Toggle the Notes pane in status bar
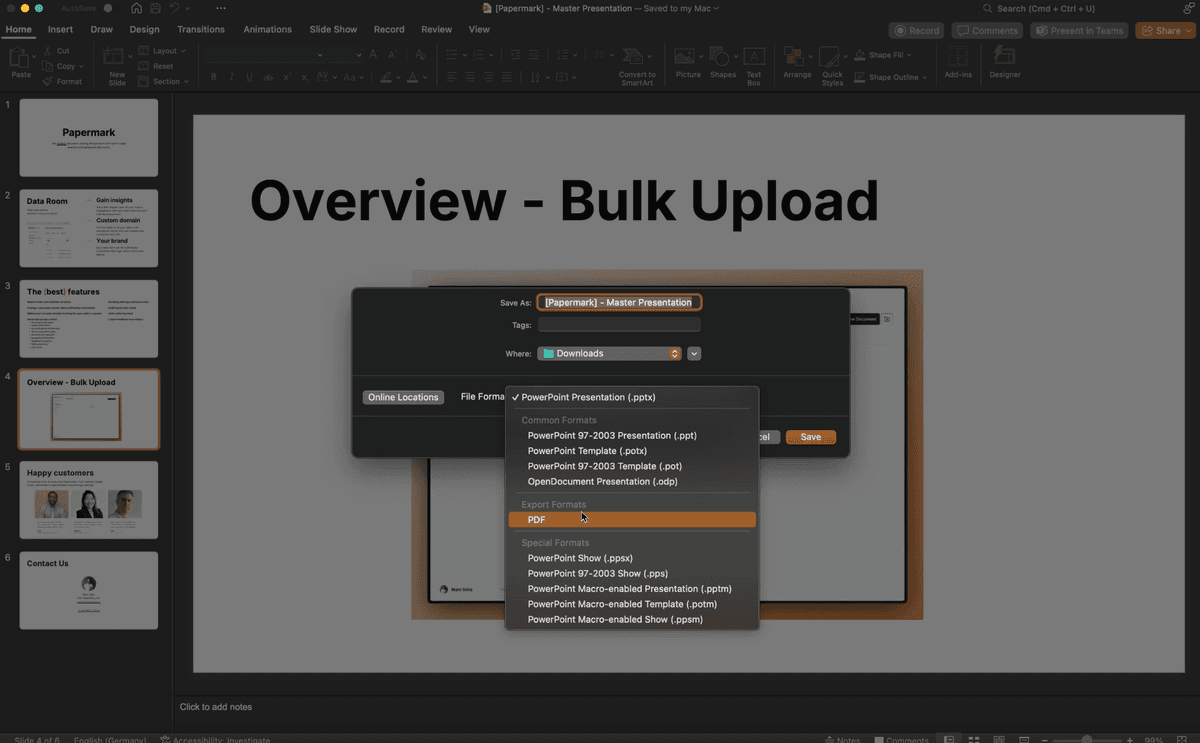Viewport: 1200px width, 743px height. click(x=842, y=740)
